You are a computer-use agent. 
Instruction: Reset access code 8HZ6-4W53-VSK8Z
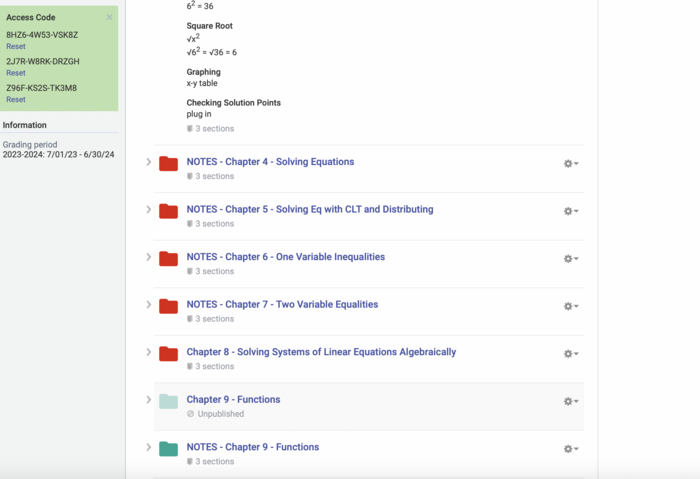(x=16, y=47)
